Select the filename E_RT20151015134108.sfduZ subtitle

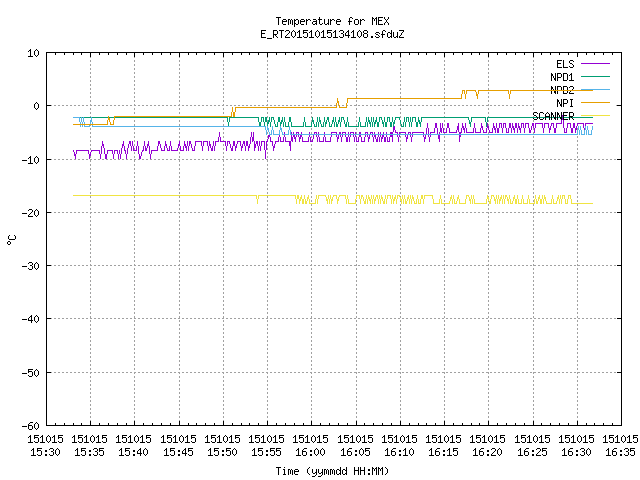tap(332, 34)
